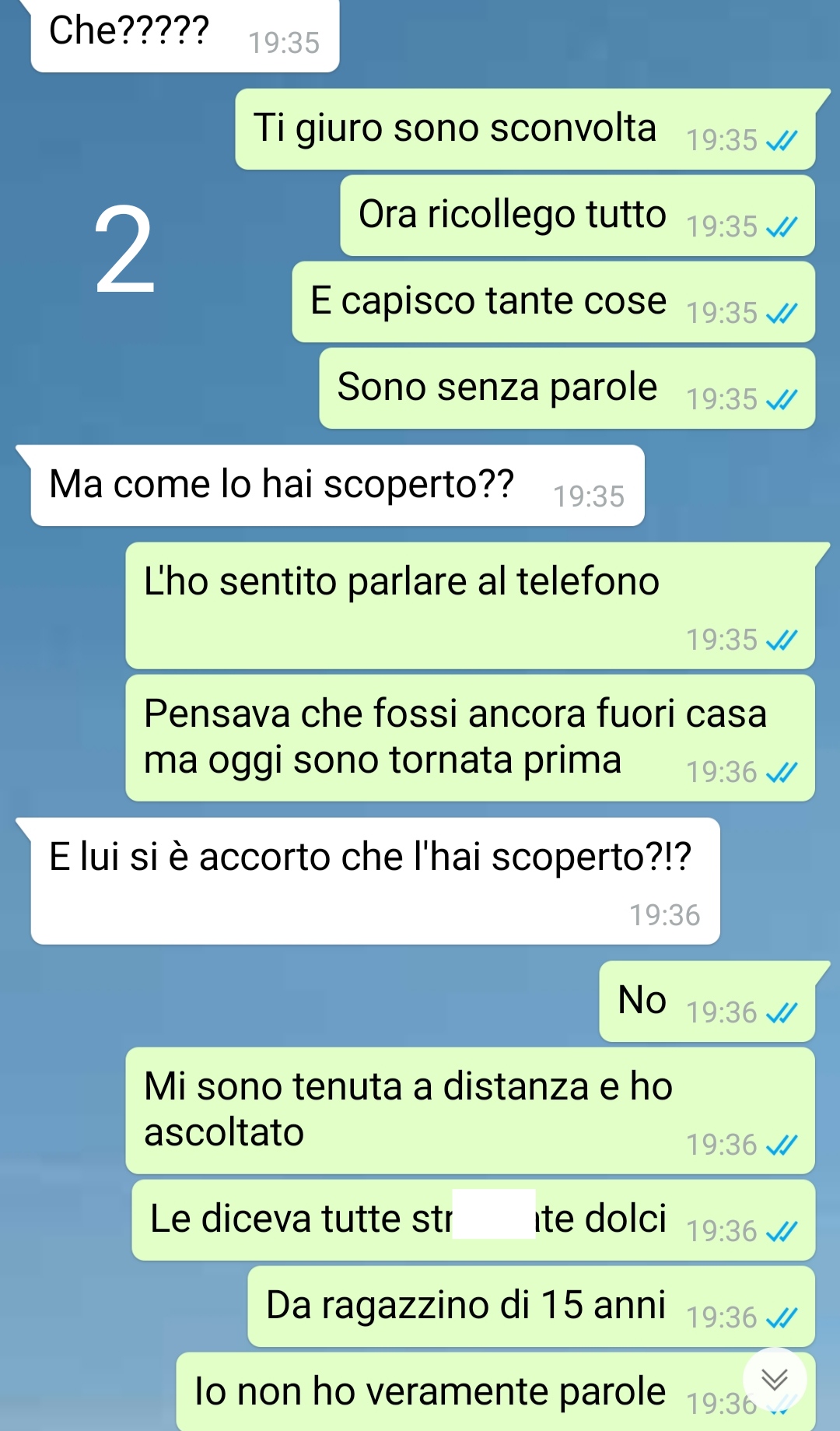
Task: Click double-check icon on 'E capisco tante cose'
Action: (x=782, y=314)
